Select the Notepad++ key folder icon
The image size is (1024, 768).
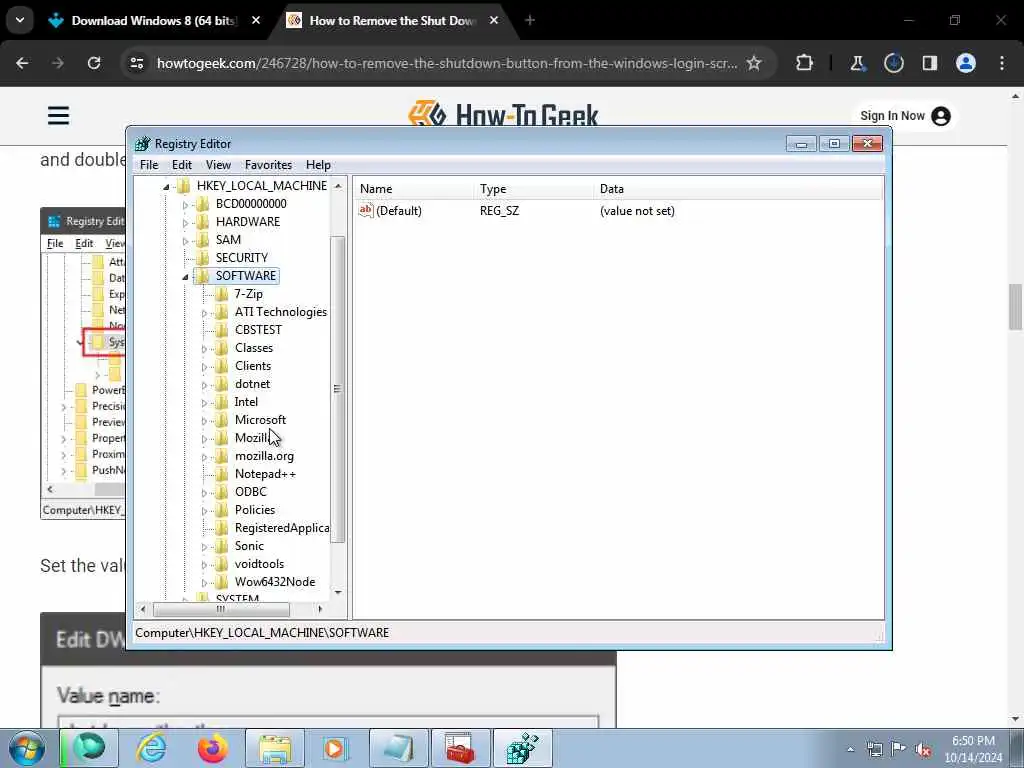tap(222, 473)
